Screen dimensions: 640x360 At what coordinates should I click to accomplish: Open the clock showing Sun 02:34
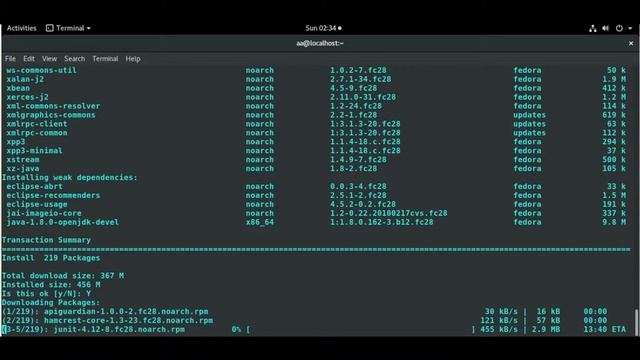coord(323,28)
